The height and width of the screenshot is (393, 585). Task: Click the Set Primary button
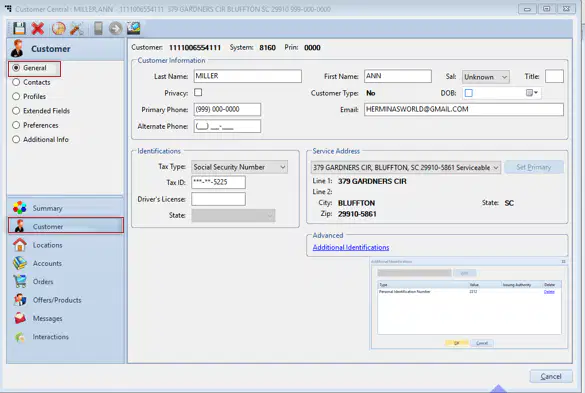pyautogui.click(x=534, y=167)
